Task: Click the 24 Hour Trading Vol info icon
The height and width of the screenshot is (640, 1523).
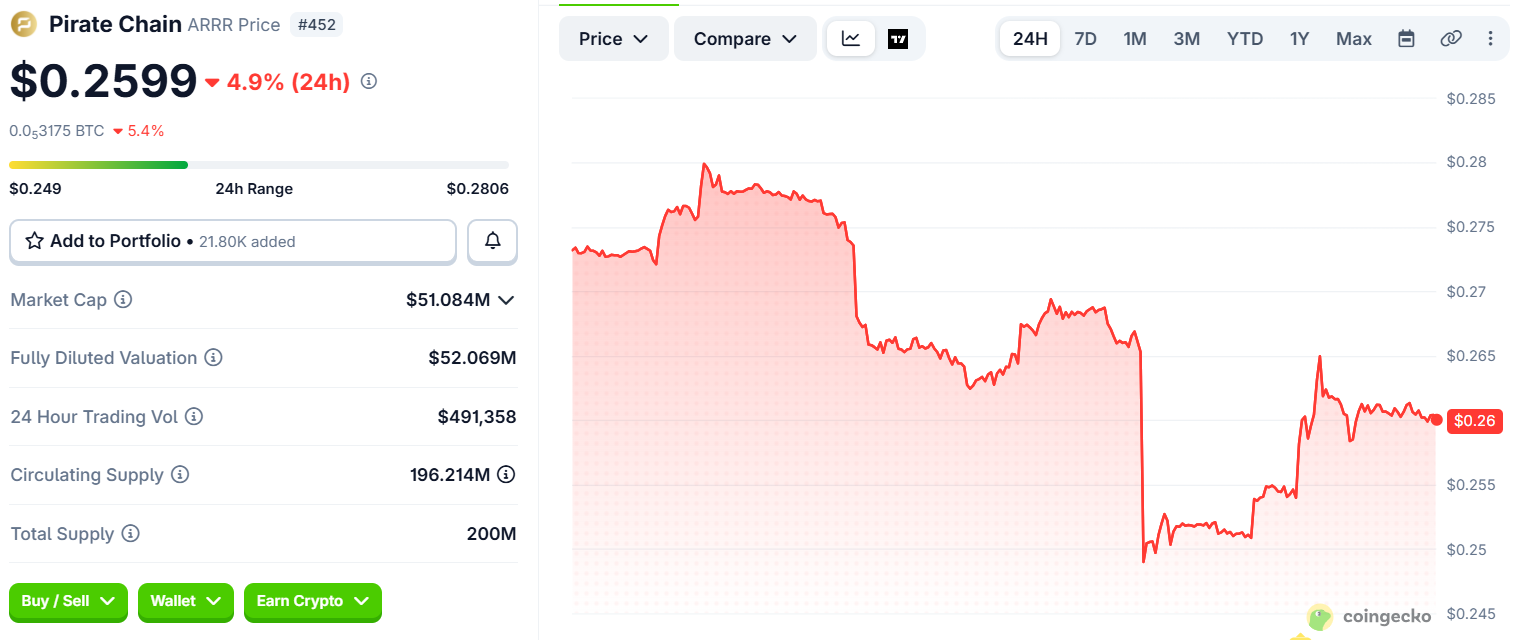Action: click(x=194, y=416)
